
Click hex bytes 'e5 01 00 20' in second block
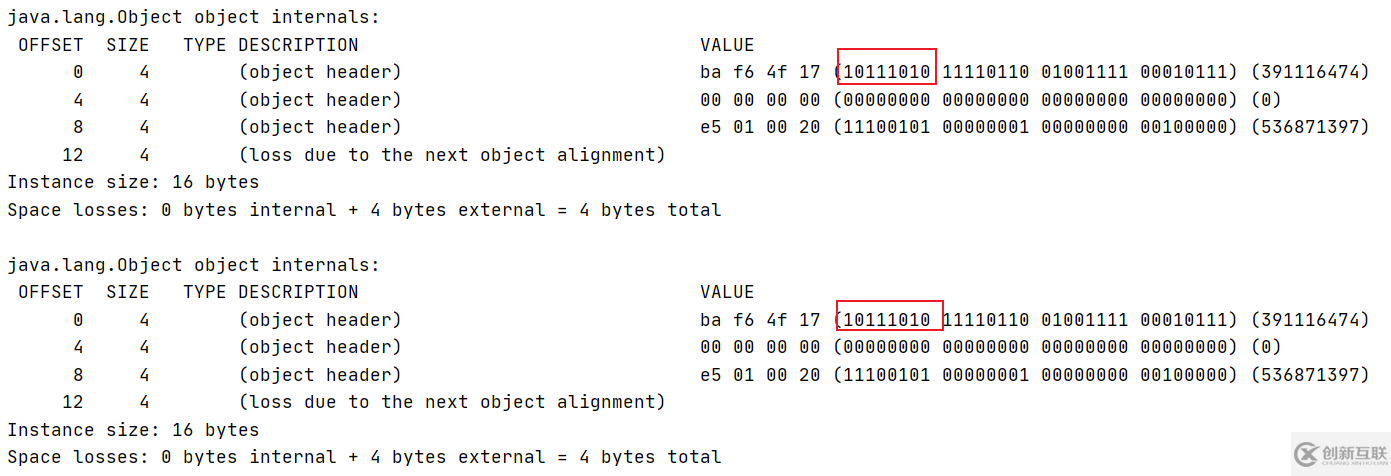(760, 375)
